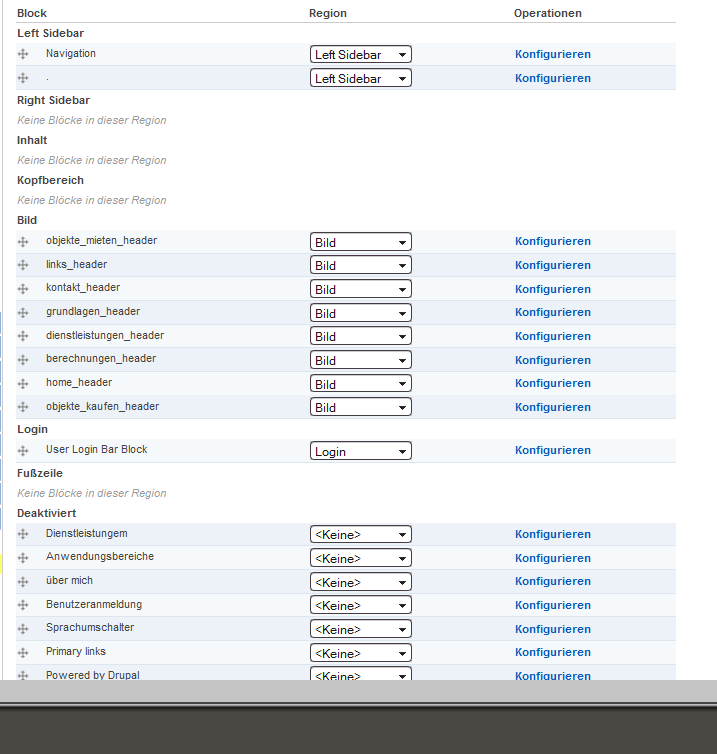Open region dropdown for Dienstleistungem block
717x754 pixels.
[360, 535]
